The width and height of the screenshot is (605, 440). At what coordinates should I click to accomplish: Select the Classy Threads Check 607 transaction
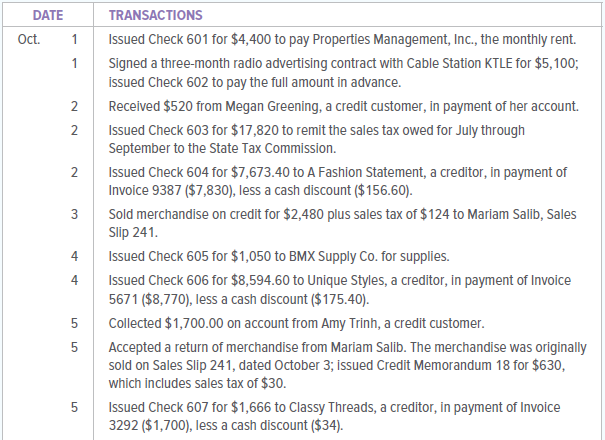340,416
